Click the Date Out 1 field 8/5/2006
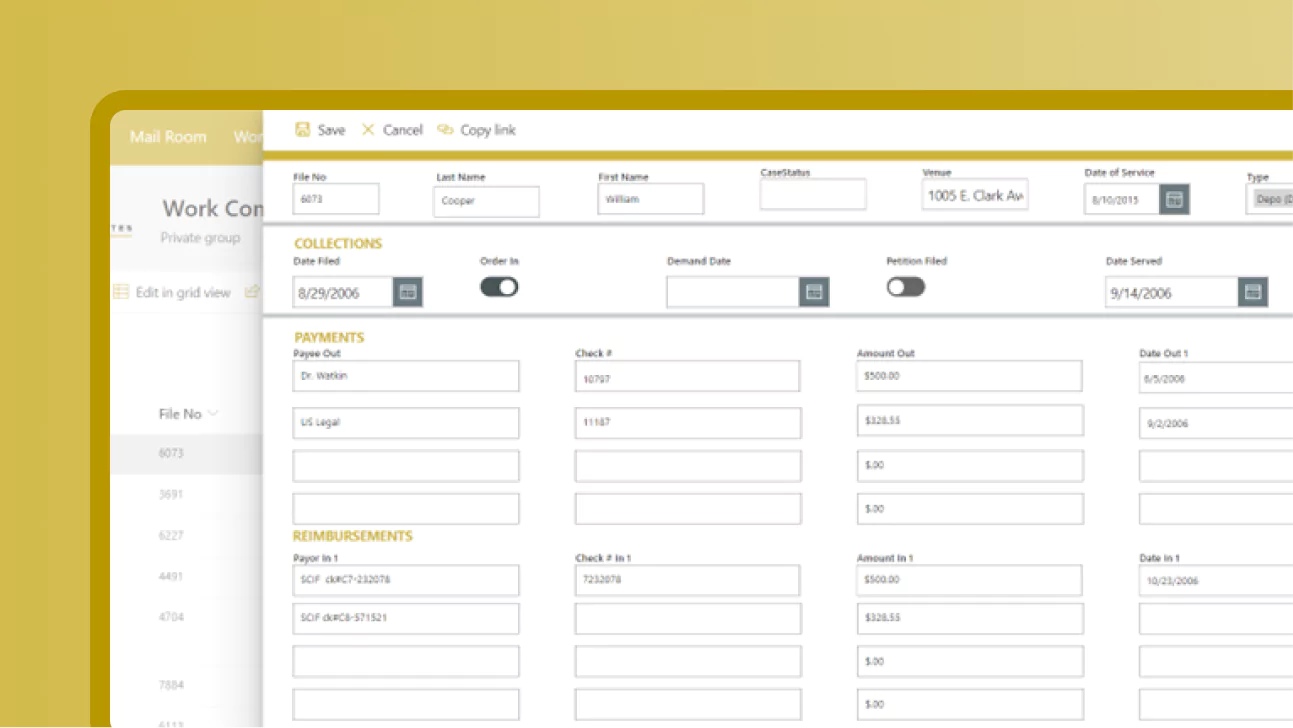 (1216, 379)
